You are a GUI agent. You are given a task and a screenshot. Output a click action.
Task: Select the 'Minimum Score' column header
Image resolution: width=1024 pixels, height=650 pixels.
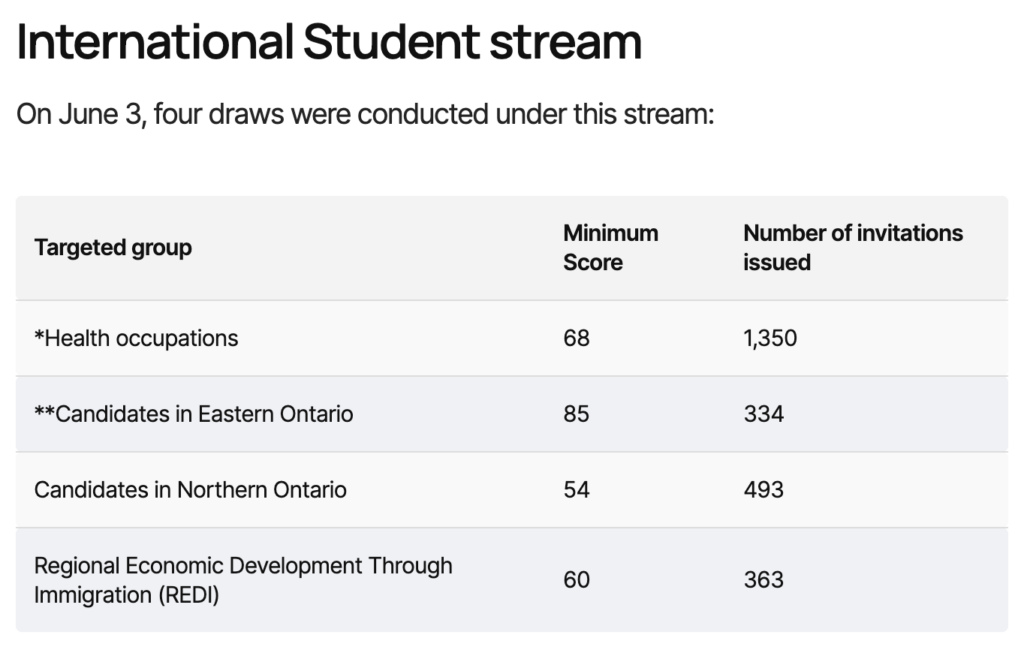click(610, 248)
